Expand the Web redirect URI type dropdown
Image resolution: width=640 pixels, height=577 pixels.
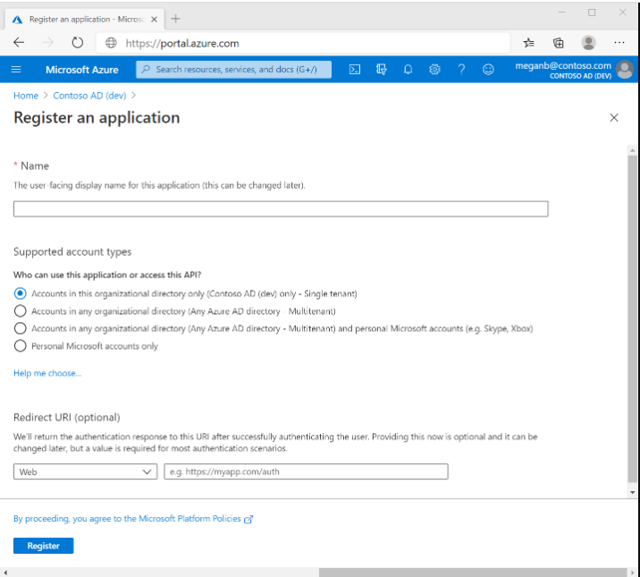pyautogui.click(x=85, y=472)
